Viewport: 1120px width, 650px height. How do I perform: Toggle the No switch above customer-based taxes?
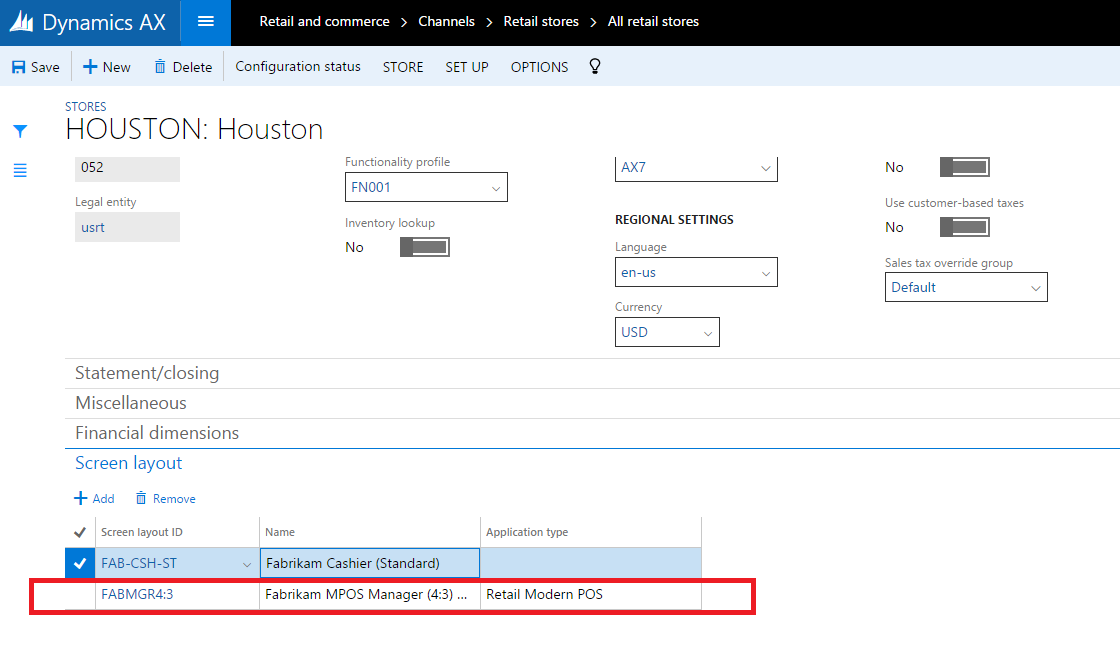tap(964, 167)
